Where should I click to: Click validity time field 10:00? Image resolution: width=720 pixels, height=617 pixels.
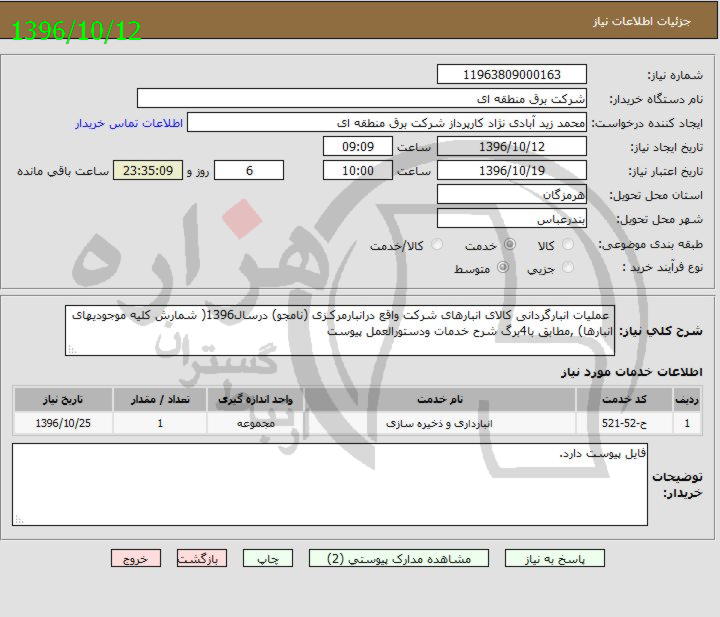(358, 170)
